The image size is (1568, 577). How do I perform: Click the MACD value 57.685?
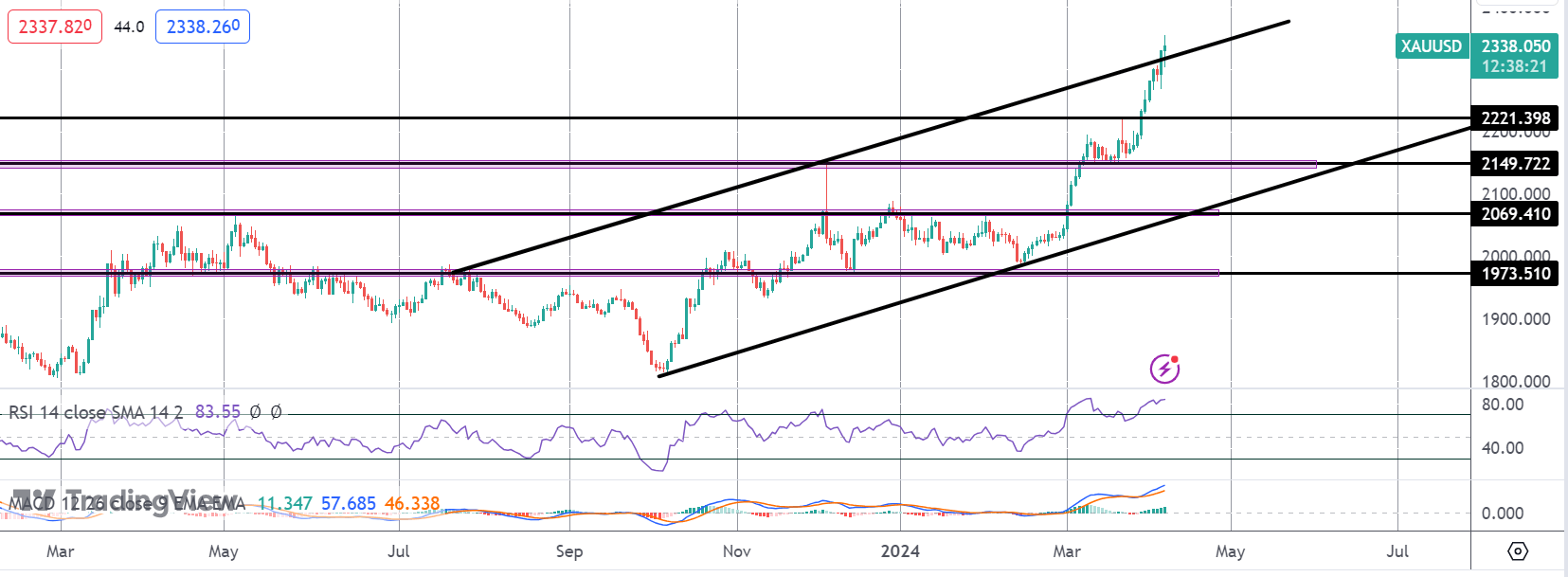coord(349,503)
